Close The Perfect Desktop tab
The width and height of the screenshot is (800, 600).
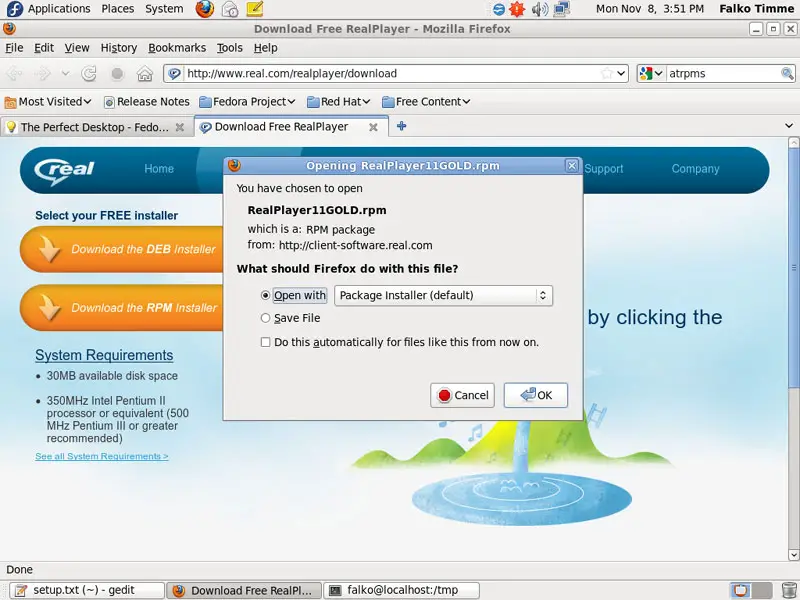(180, 127)
